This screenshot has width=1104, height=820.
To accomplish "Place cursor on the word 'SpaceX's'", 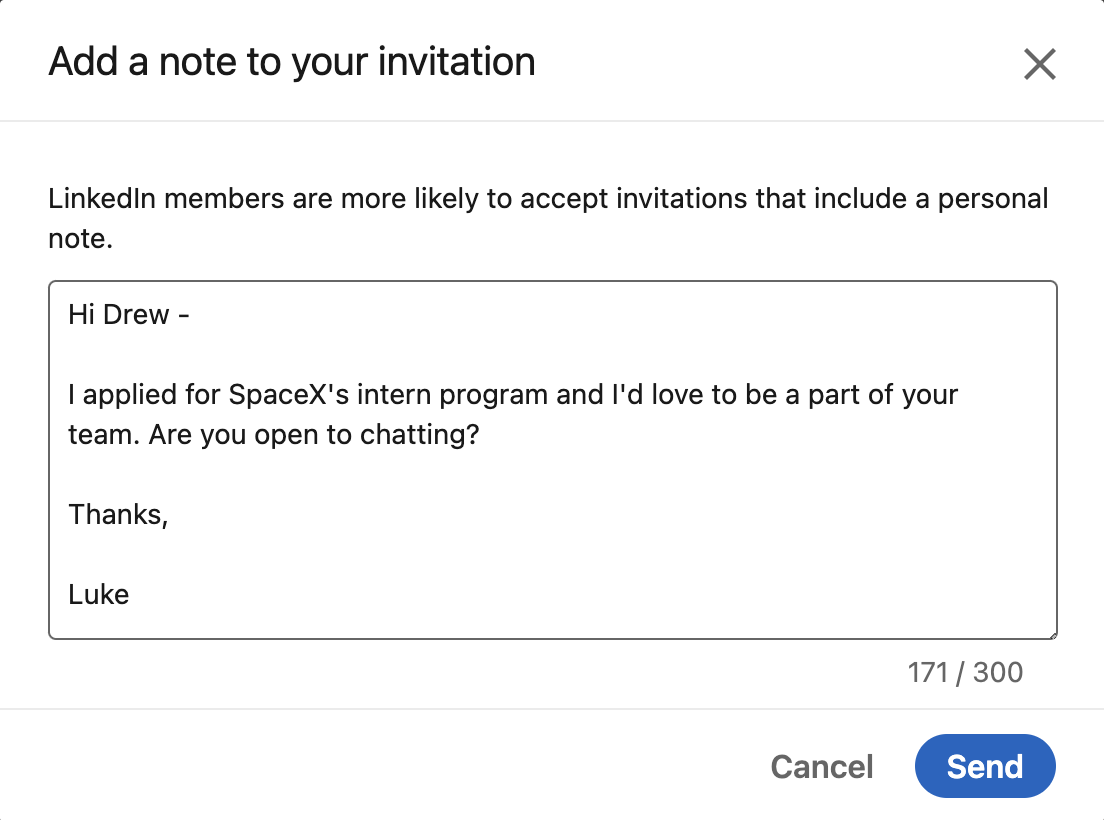I will click(x=289, y=395).
